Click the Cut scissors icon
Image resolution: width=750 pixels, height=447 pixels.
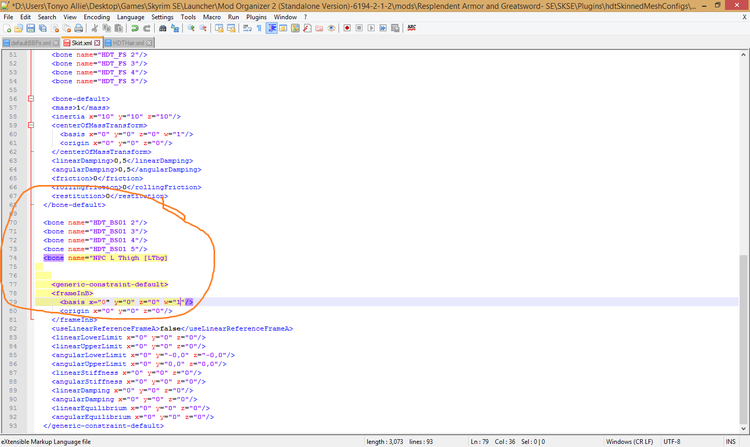[x=95, y=29]
